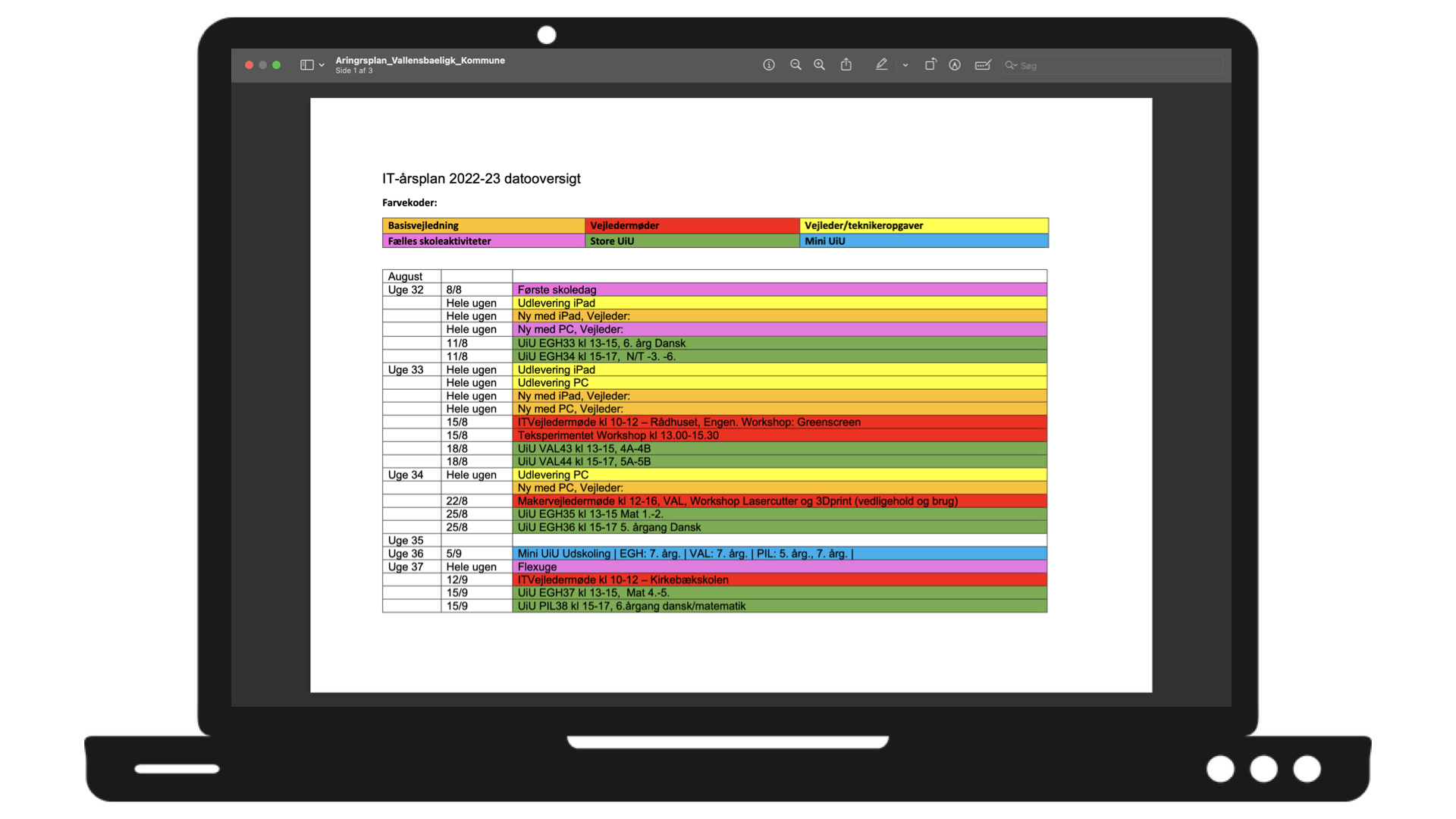Open search options magnifier dropdown
This screenshot has height=819, width=1456.
pos(1011,65)
